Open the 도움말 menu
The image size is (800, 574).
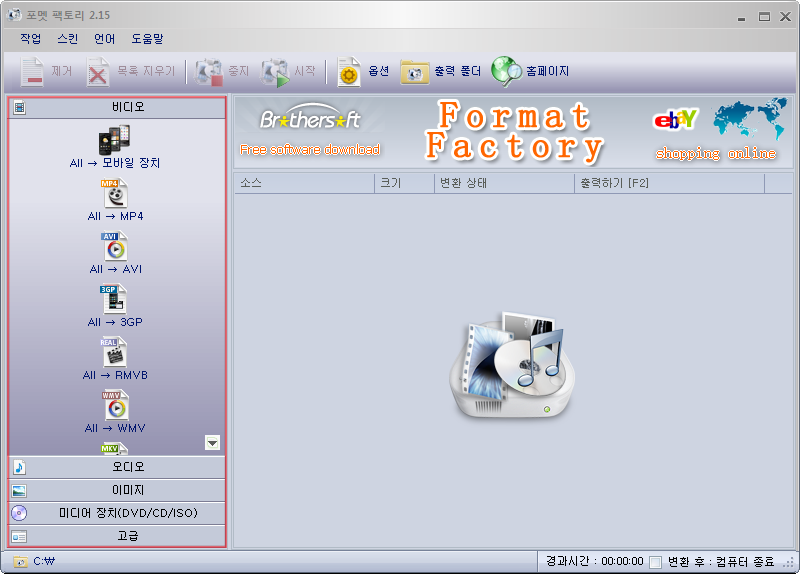[147, 39]
